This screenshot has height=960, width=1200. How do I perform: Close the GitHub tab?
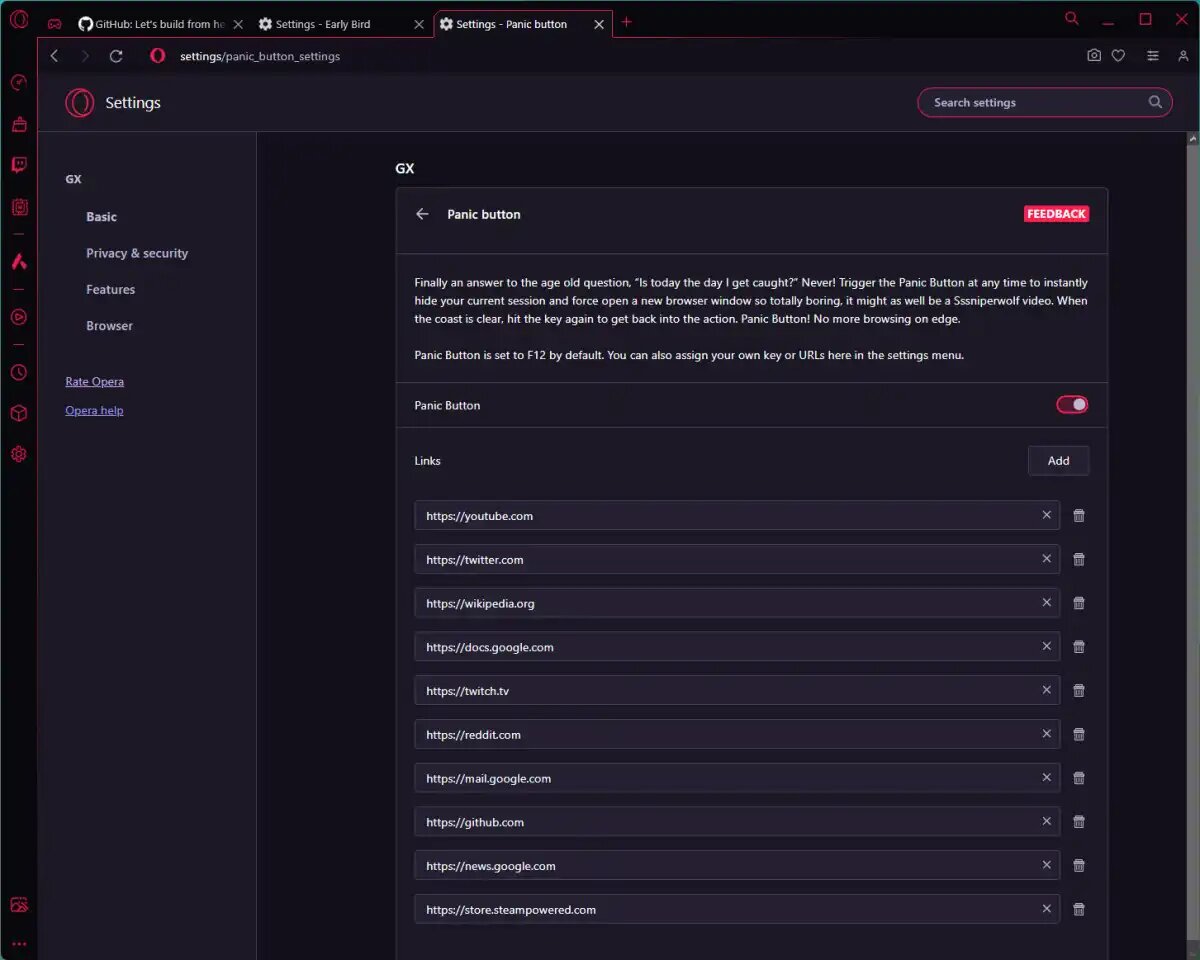click(237, 24)
